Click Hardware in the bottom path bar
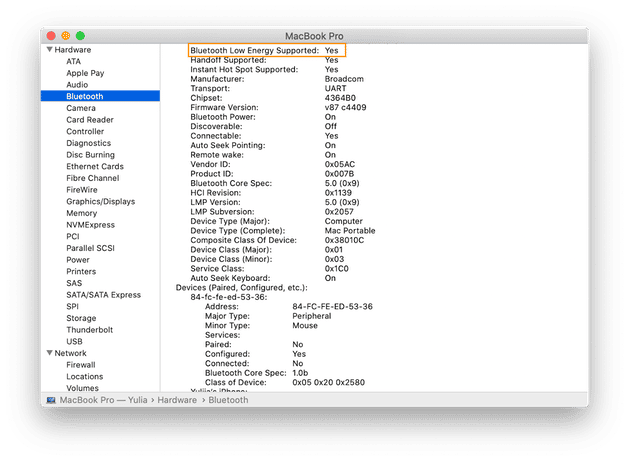The height and width of the screenshot is (461, 630). [x=177, y=400]
